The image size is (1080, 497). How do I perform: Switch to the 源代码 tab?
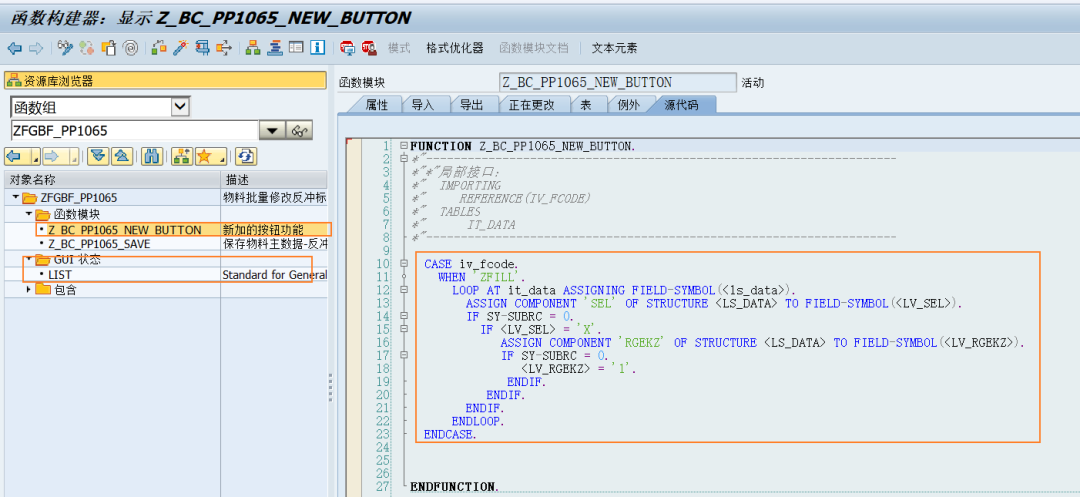(x=681, y=105)
